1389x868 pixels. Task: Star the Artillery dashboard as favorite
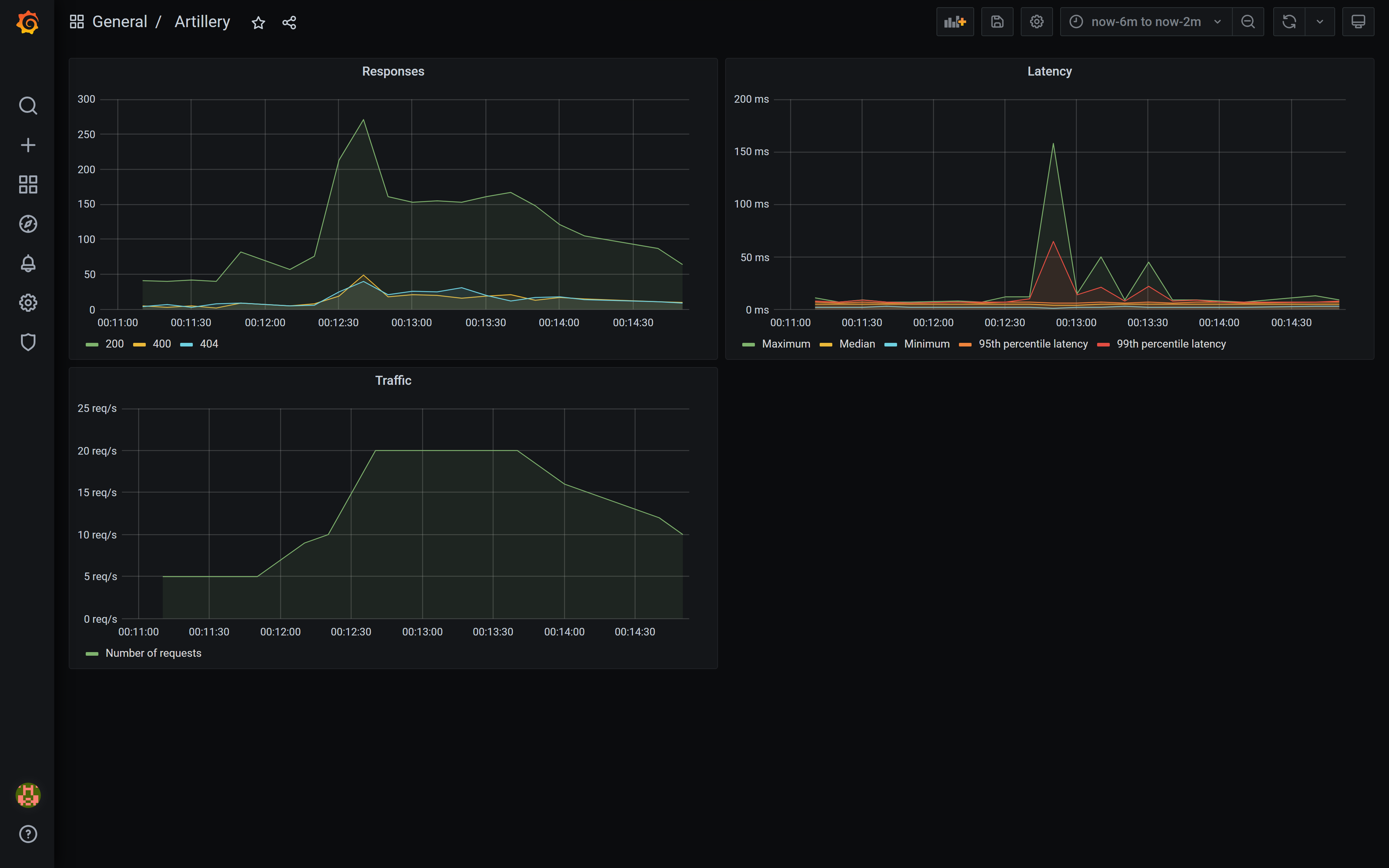258,22
